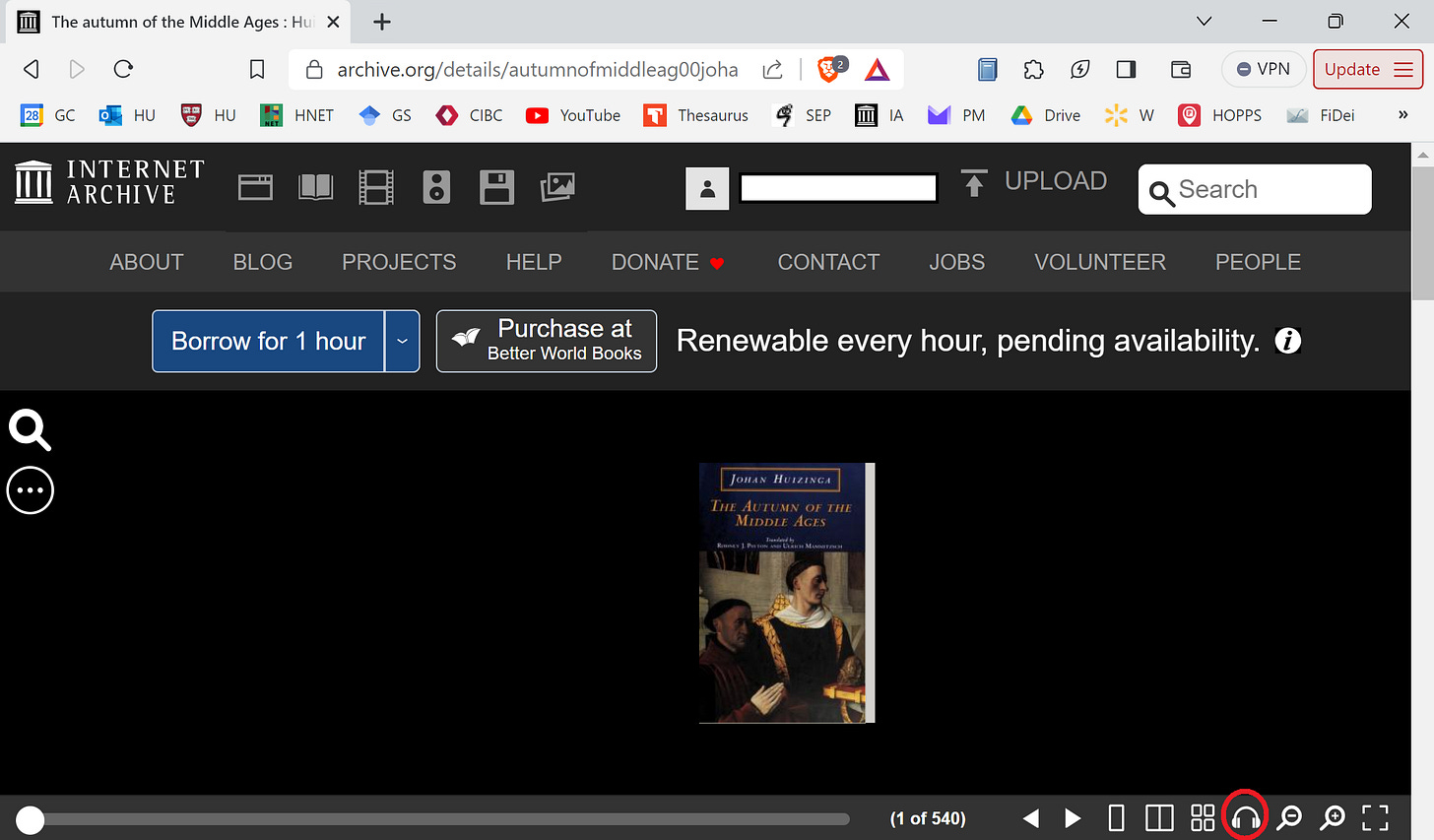Click Borrow for 1 hour button
The width and height of the screenshot is (1434, 840).
pyautogui.click(x=268, y=341)
